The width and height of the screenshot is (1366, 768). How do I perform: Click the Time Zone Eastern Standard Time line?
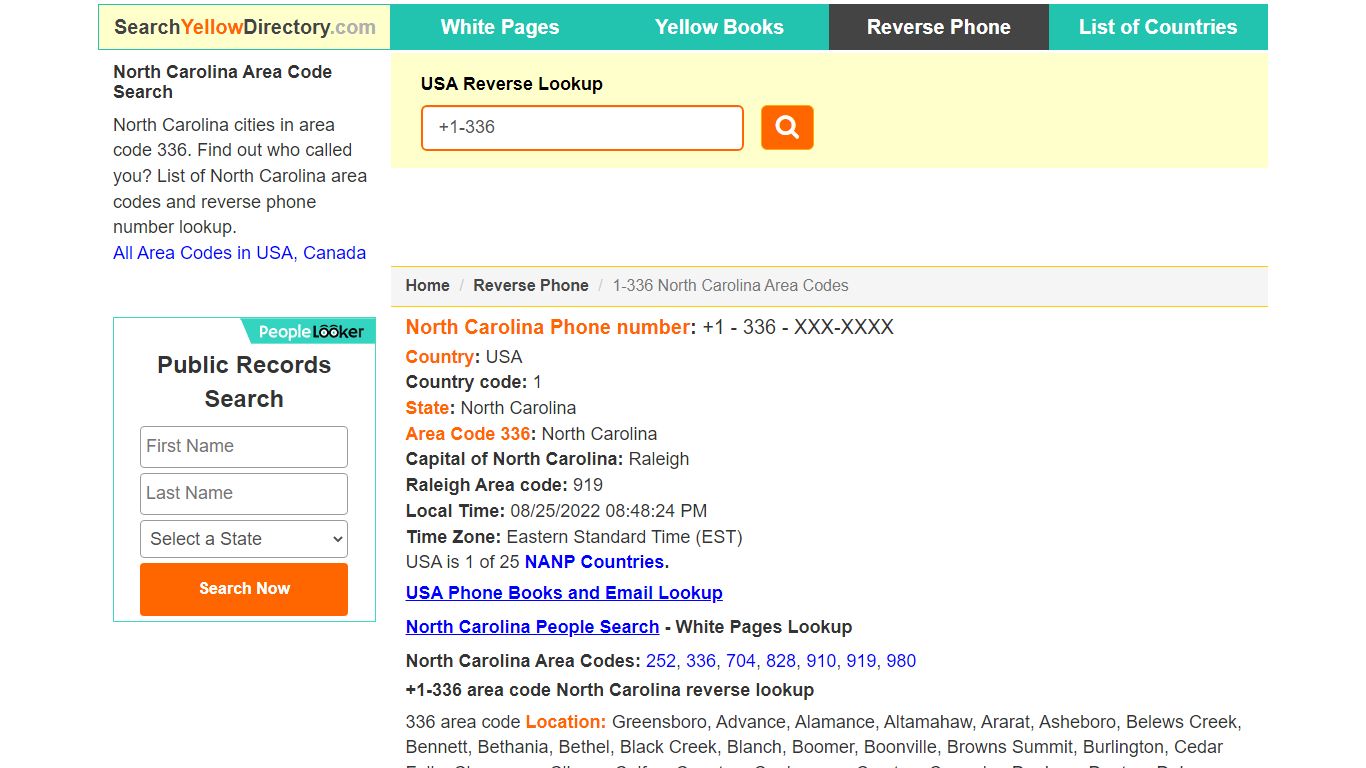[x=574, y=537]
